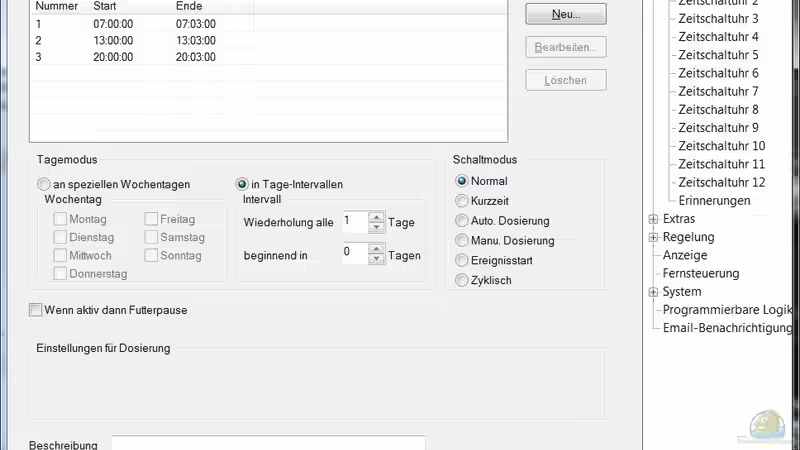Expand the System tree node

click(654, 292)
